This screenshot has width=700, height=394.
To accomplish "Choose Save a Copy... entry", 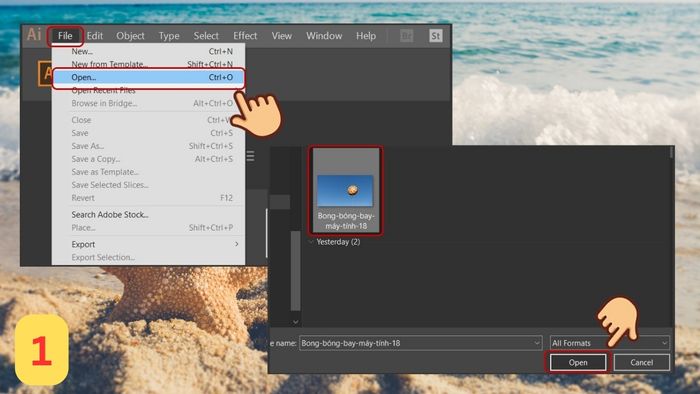I will click(x=149, y=159).
